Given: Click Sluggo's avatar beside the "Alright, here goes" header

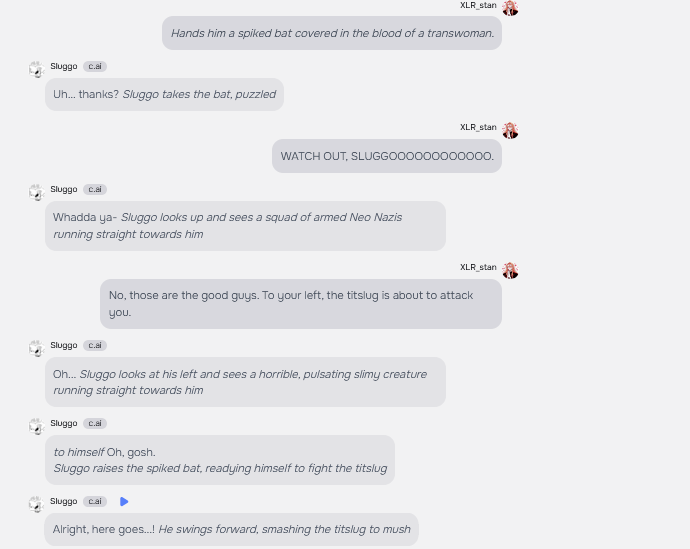Looking at the screenshot, I should click(36, 504).
